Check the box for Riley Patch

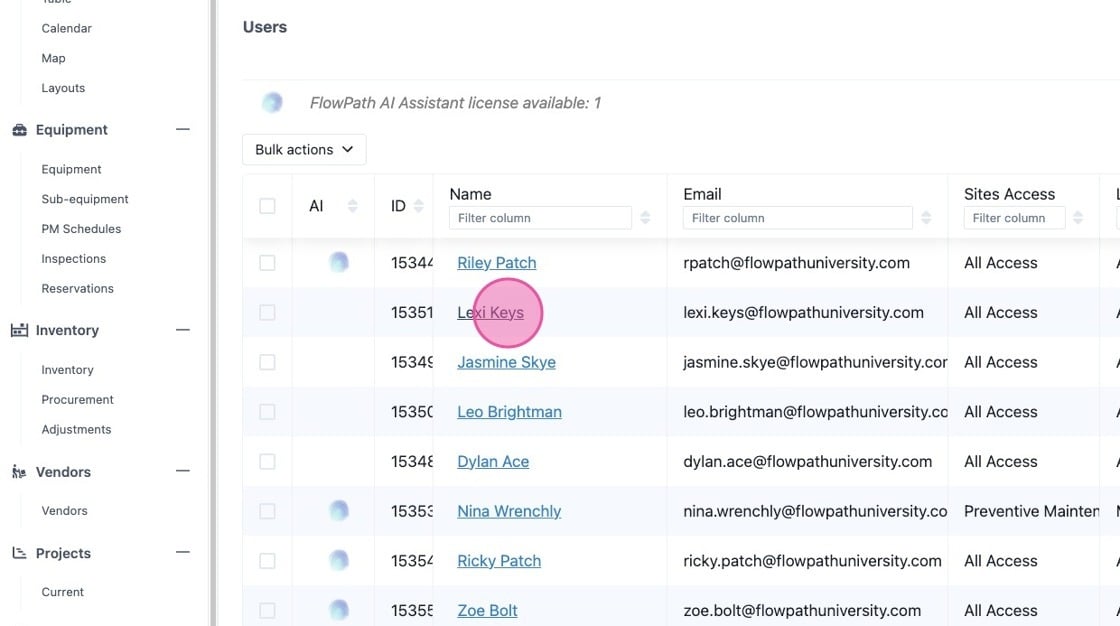(267, 262)
